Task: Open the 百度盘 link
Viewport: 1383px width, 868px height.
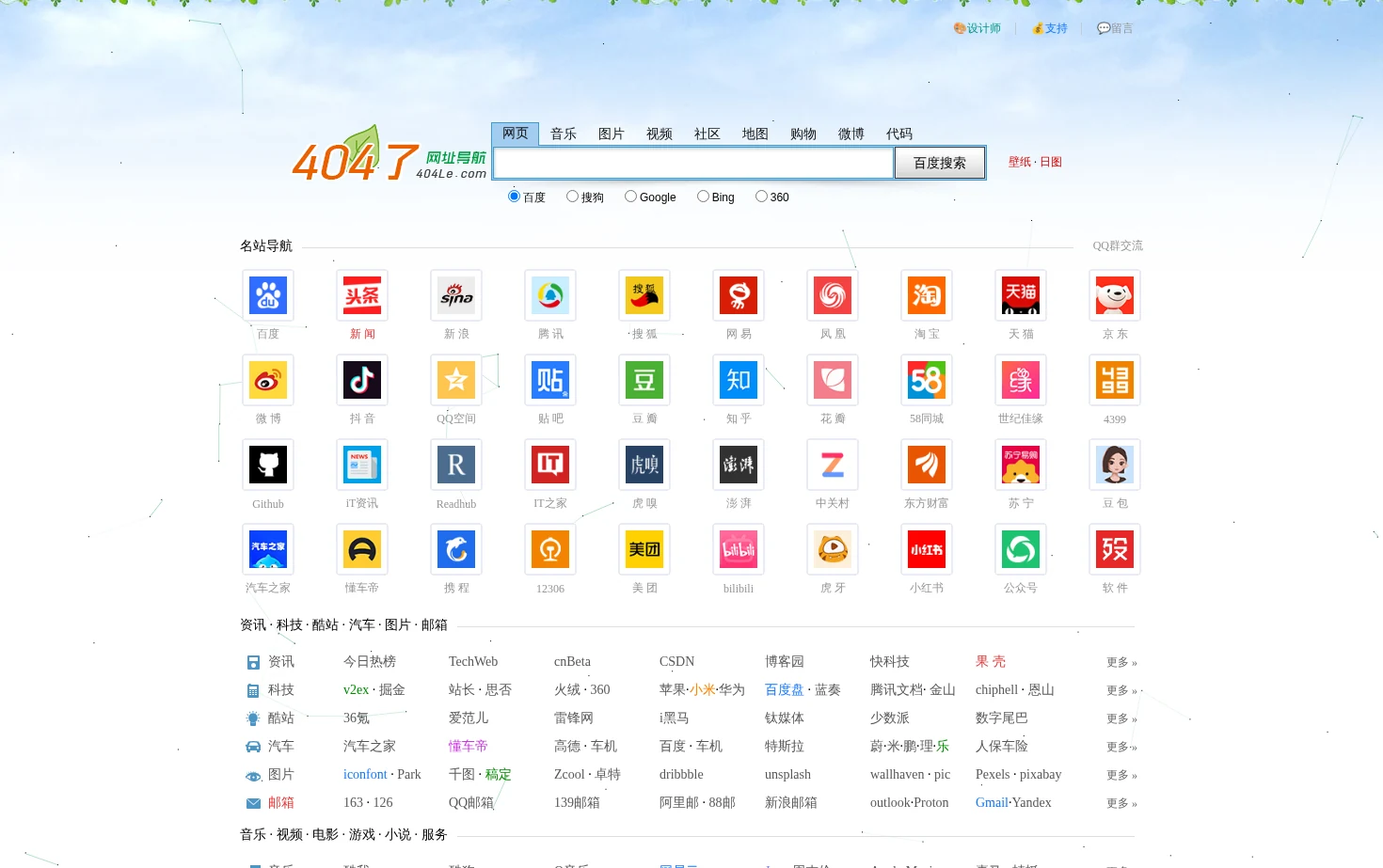Action: [x=785, y=690]
